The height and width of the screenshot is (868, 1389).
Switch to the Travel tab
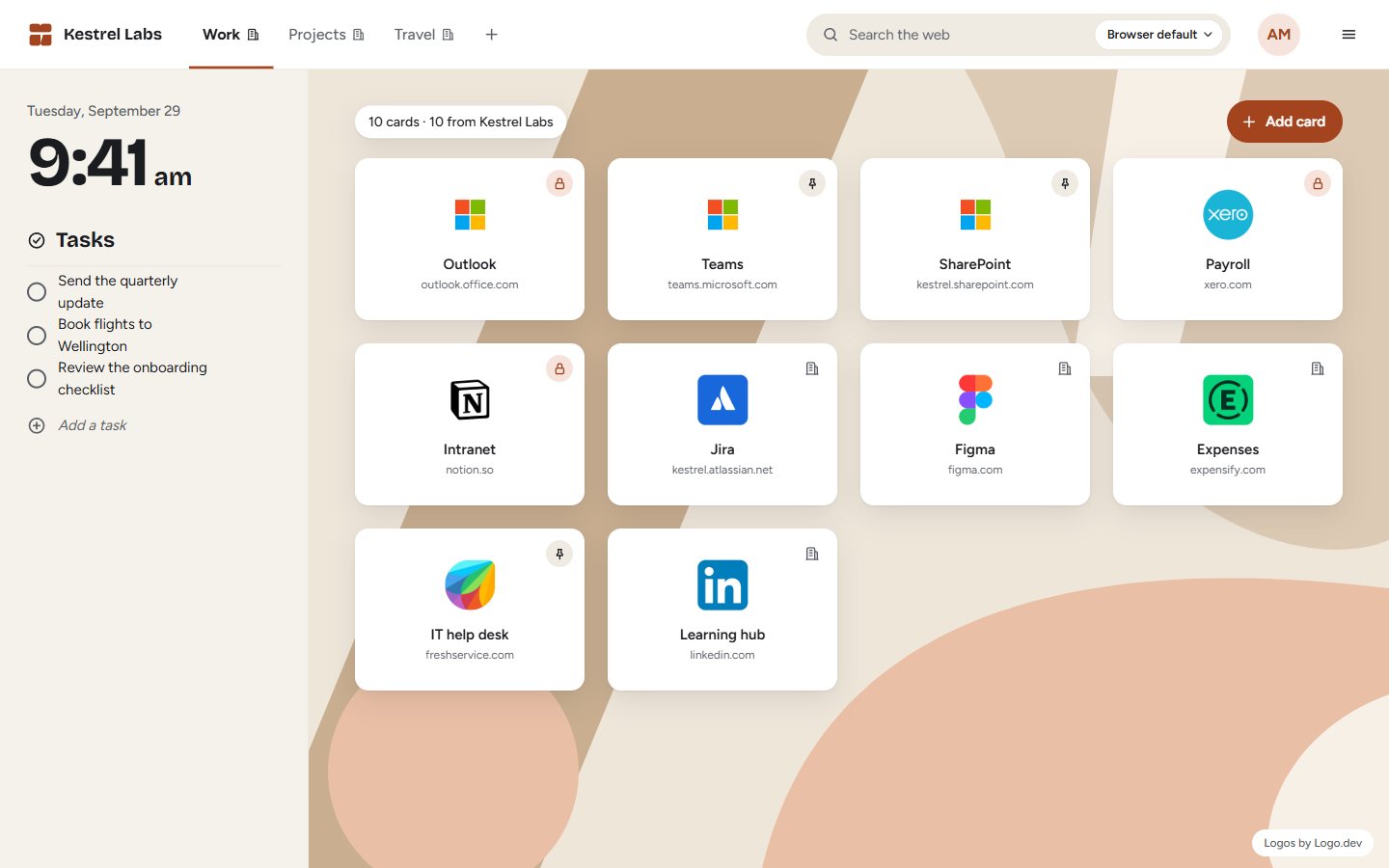[423, 35]
